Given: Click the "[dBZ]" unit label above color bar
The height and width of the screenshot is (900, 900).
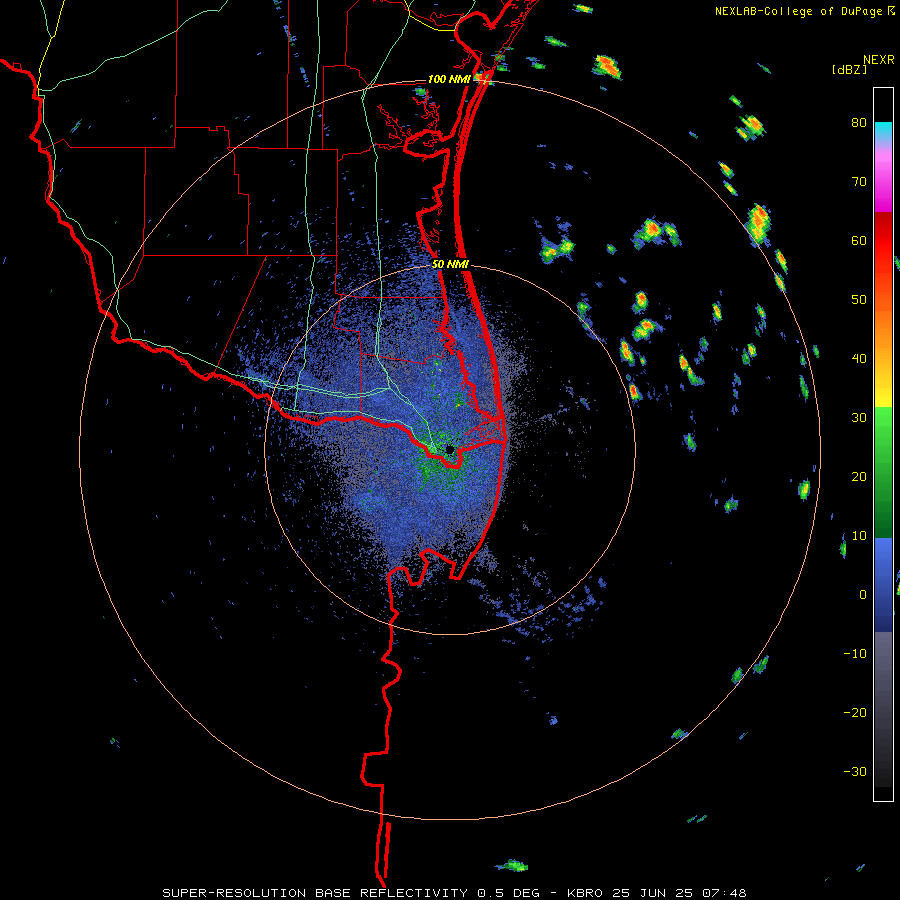Looking at the screenshot, I should pyautogui.click(x=849, y=70).
